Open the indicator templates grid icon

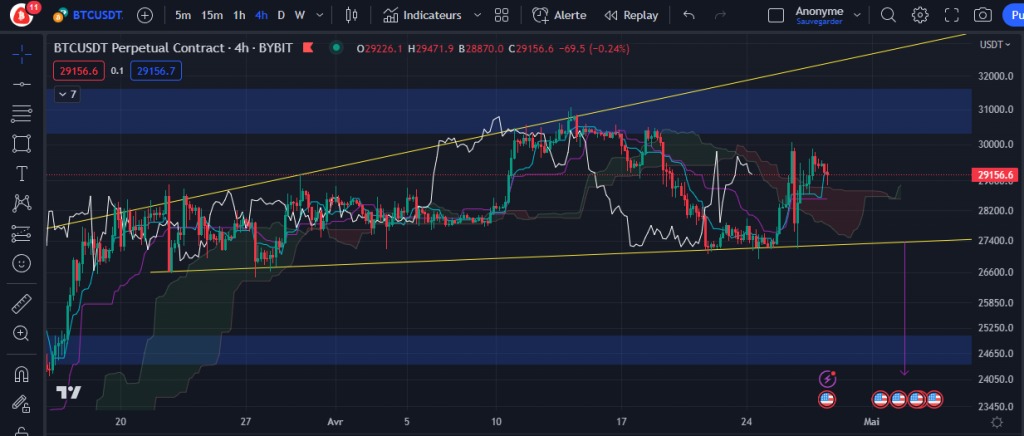(502, 15)
